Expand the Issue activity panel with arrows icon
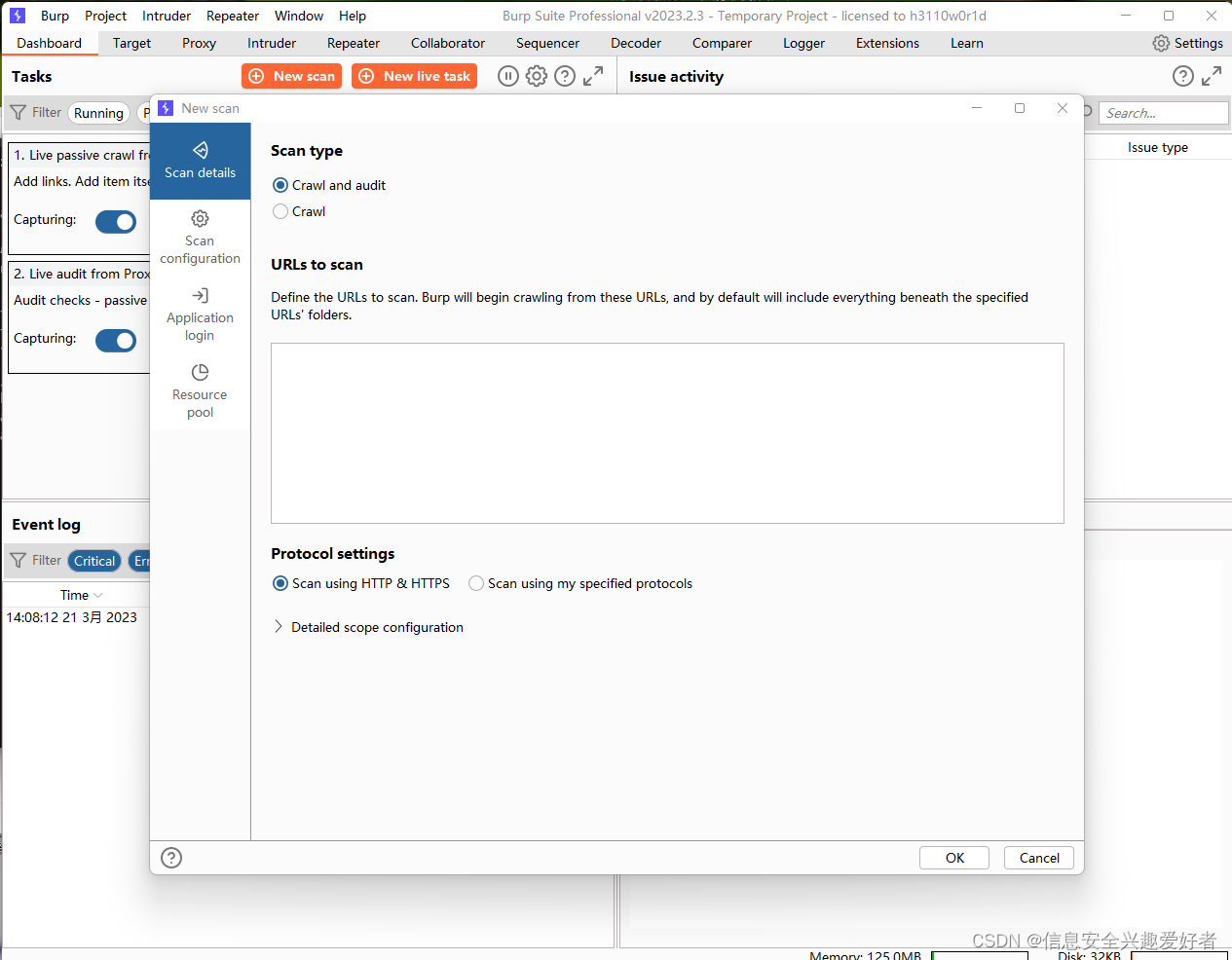The image size is (1232, 960). pos(1212,76)
